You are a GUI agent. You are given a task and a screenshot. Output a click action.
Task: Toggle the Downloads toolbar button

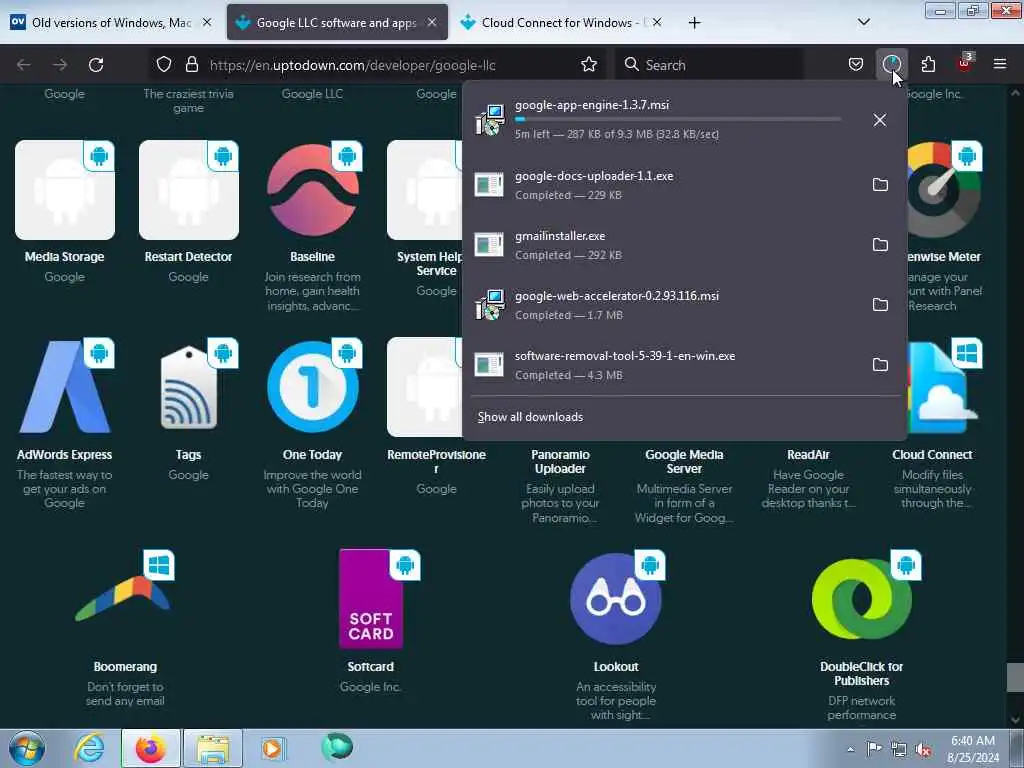tap(891, 65)
